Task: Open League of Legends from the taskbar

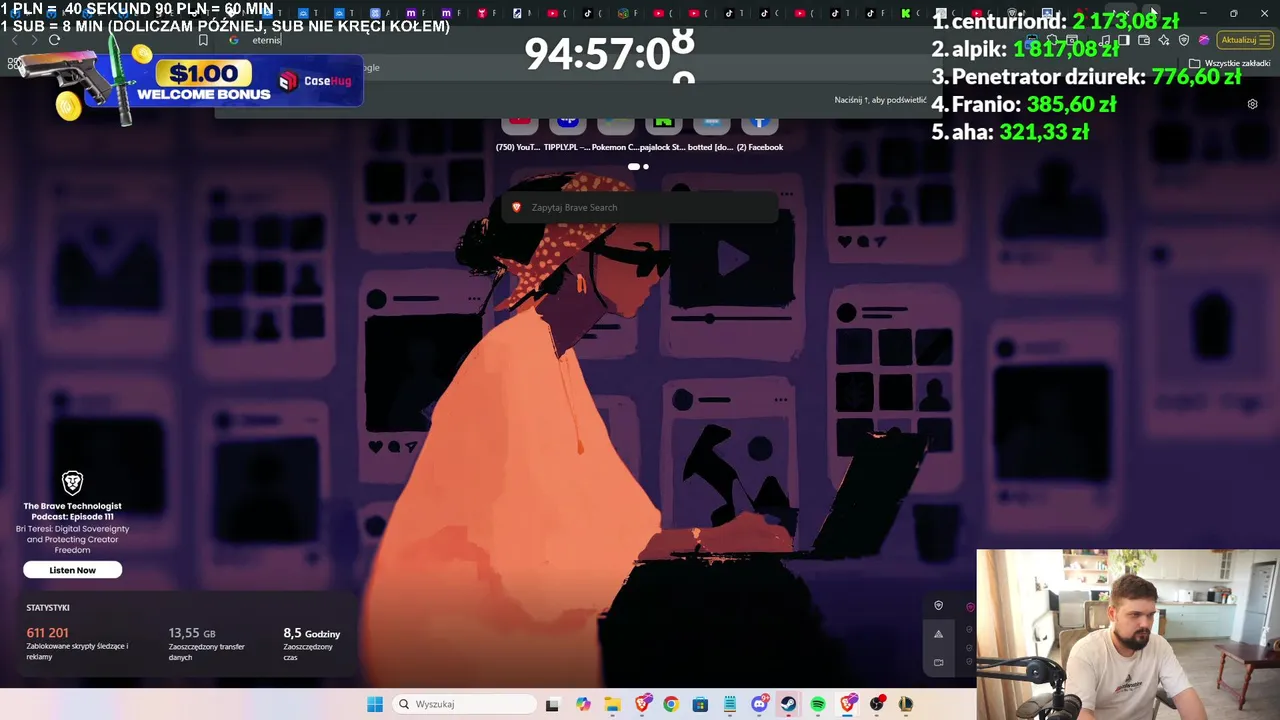Action: (906, 704)
